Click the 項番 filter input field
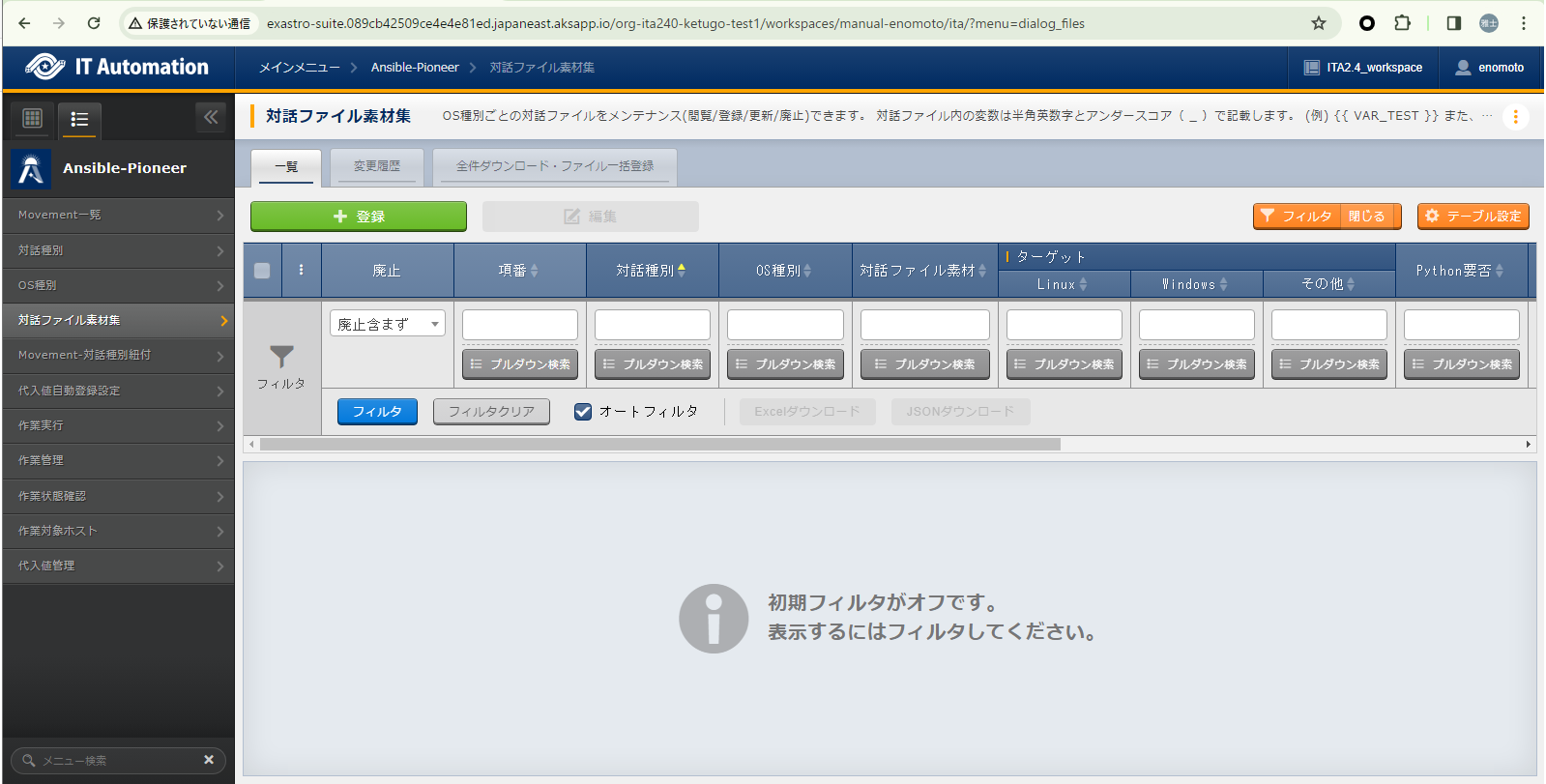This screenshot has height=784, width=1546. (x=519, y=325)
